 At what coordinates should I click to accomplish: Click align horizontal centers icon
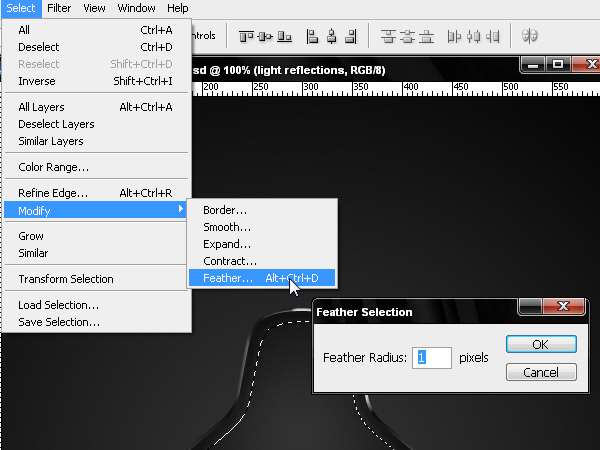[x=332, y=37]
